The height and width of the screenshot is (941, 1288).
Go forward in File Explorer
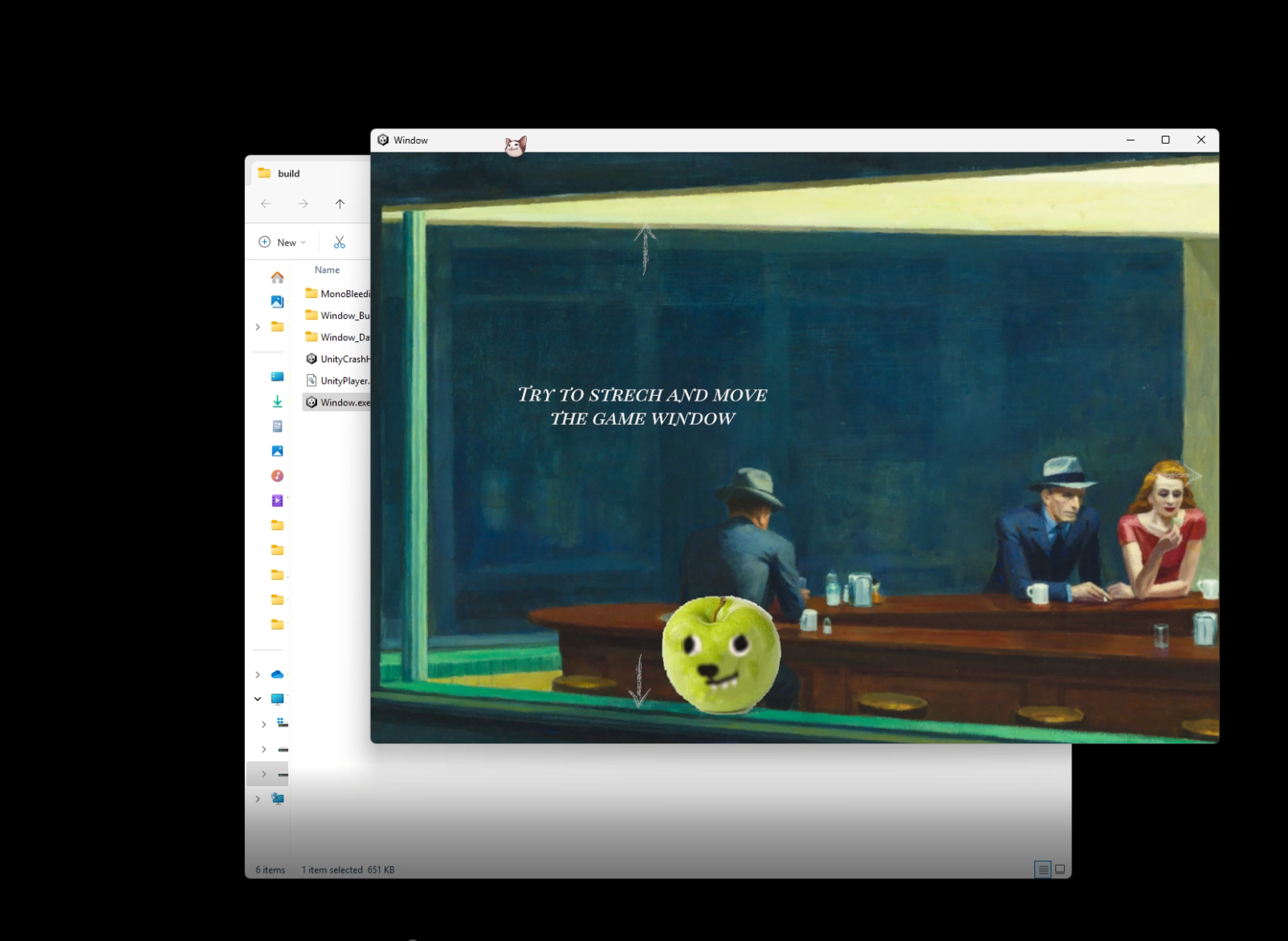[303, 204]
